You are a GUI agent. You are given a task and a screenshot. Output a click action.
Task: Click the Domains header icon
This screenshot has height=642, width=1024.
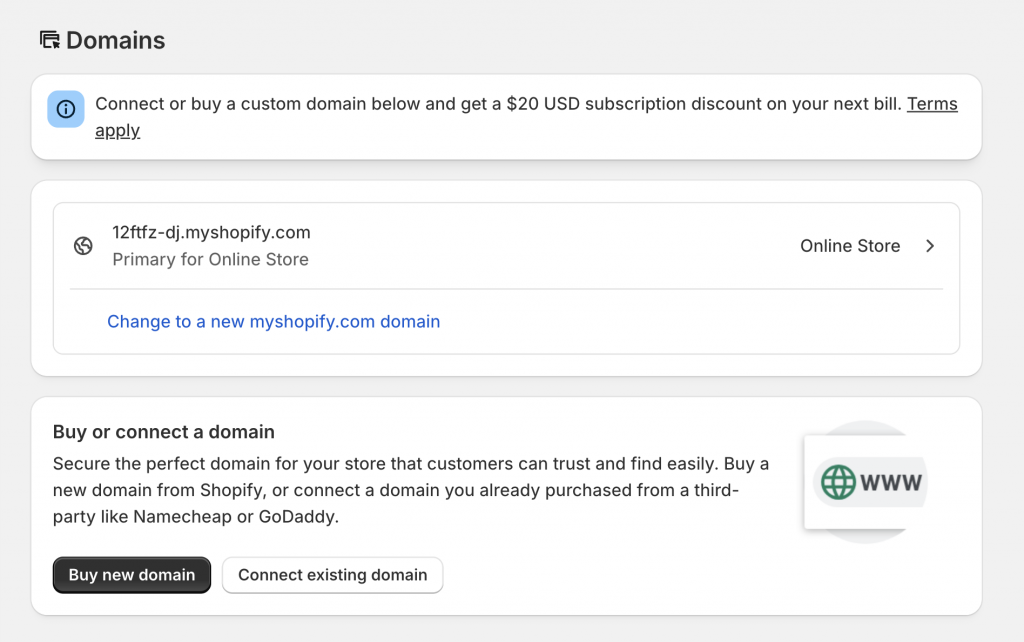point(49,40)
